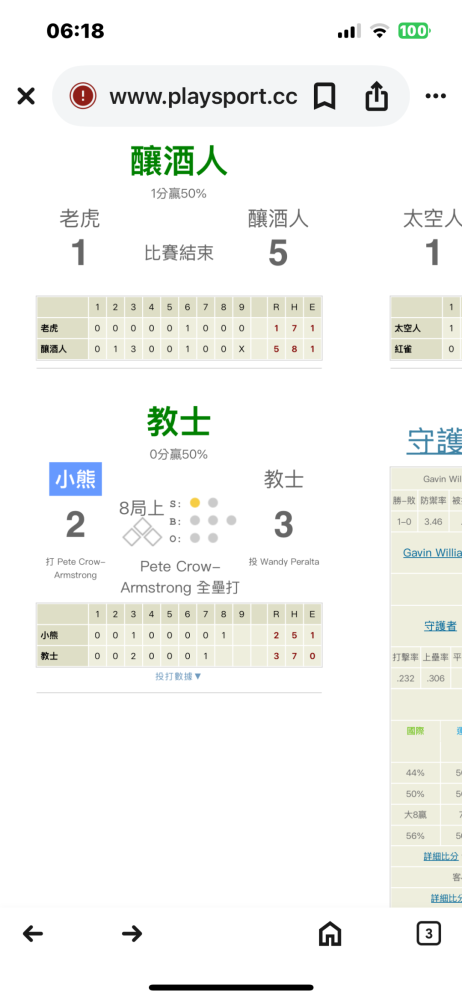Tap the 教士 team name above score 3
This screenshot has width=462, height=1000.
[284, 480]
